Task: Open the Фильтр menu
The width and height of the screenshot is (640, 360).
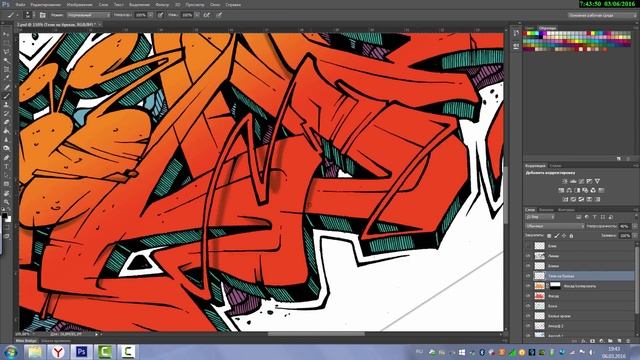Action: [162, 5]
